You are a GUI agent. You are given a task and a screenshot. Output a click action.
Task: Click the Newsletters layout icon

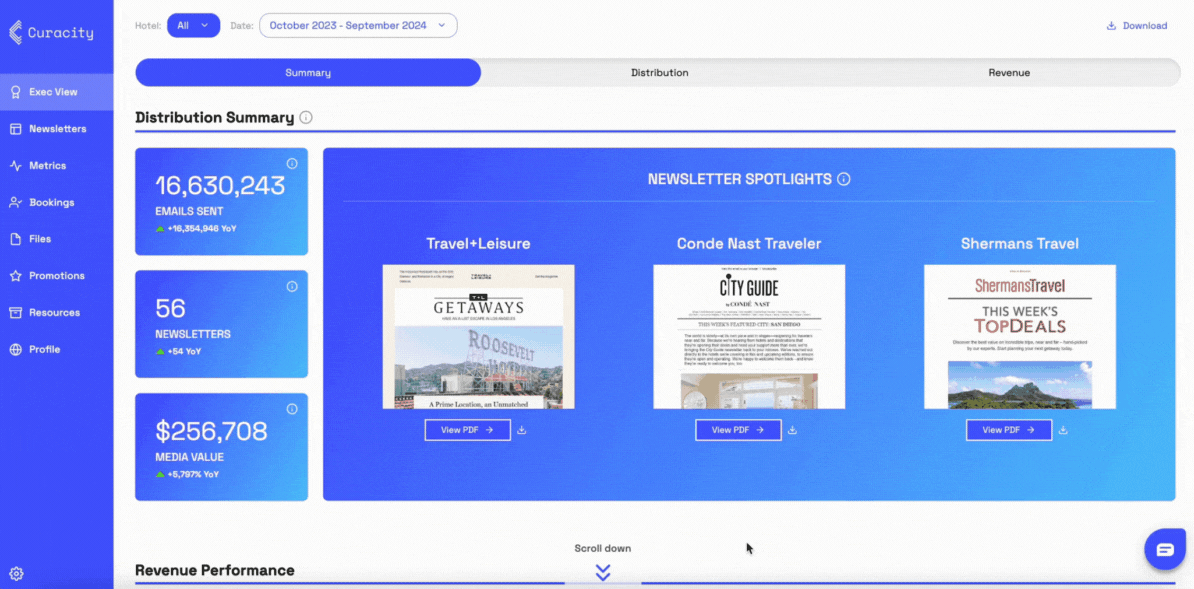[15, 129]
